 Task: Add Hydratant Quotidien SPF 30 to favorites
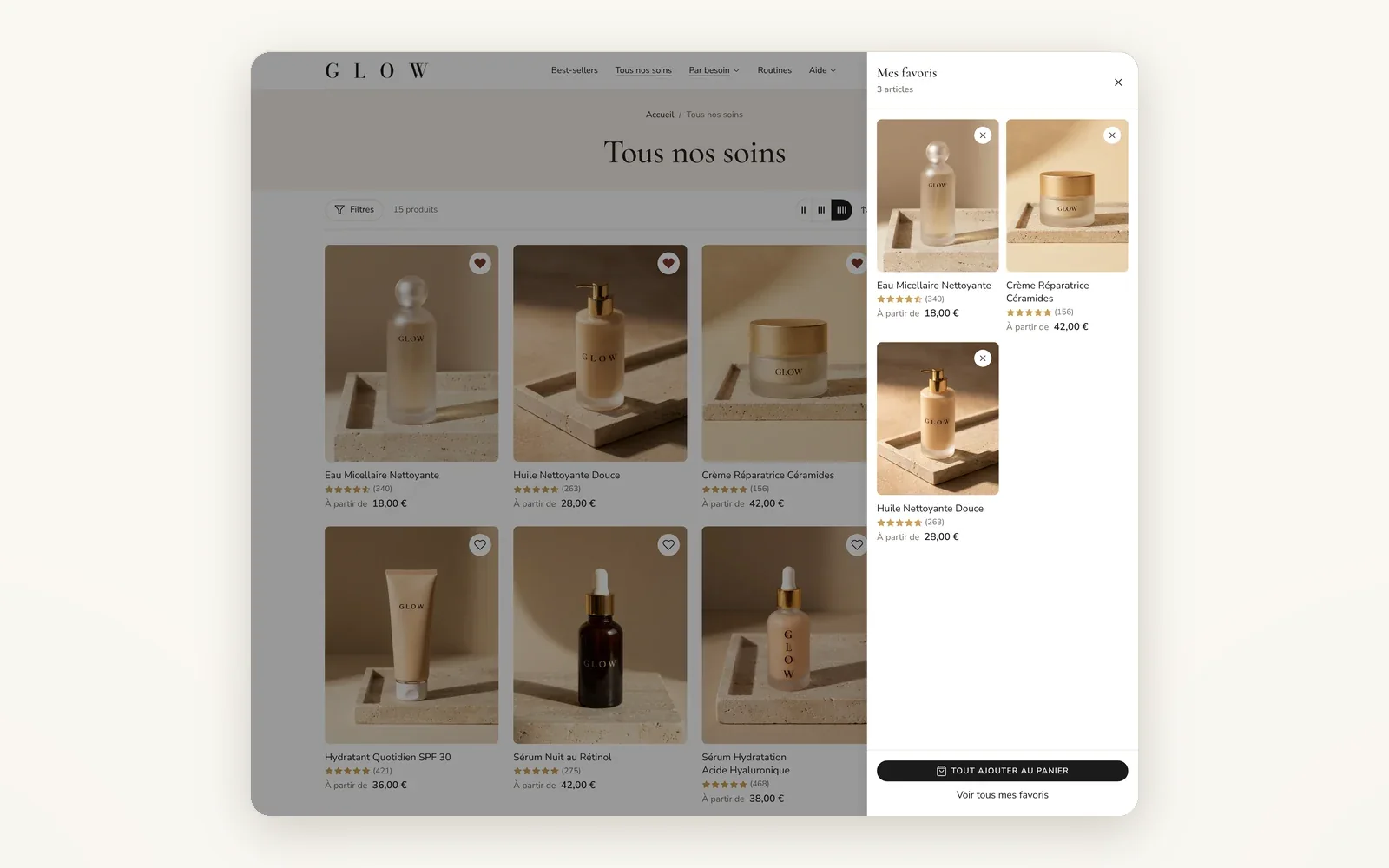coord(480,545)
